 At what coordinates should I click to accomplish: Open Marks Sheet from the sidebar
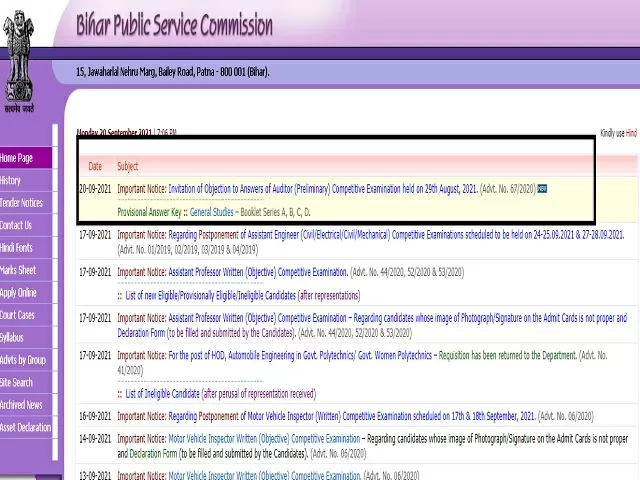(x=18, y=270)
